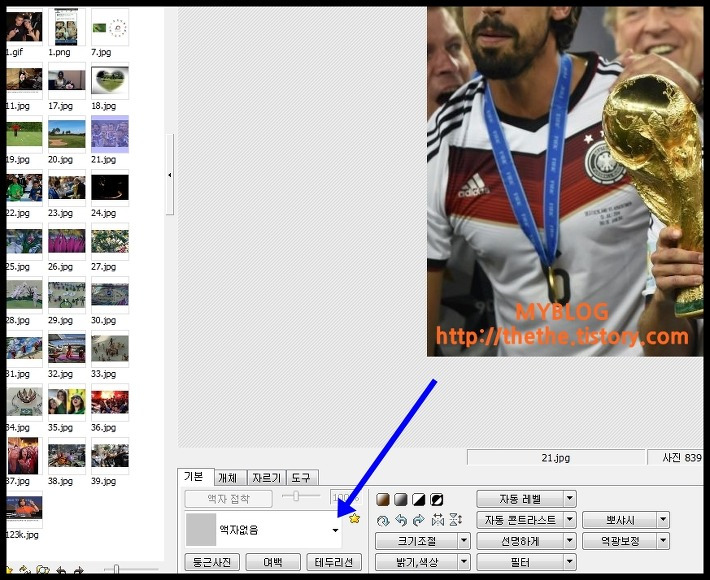Expand the 크기조절 dropdown arrow

tap(464, 541)
